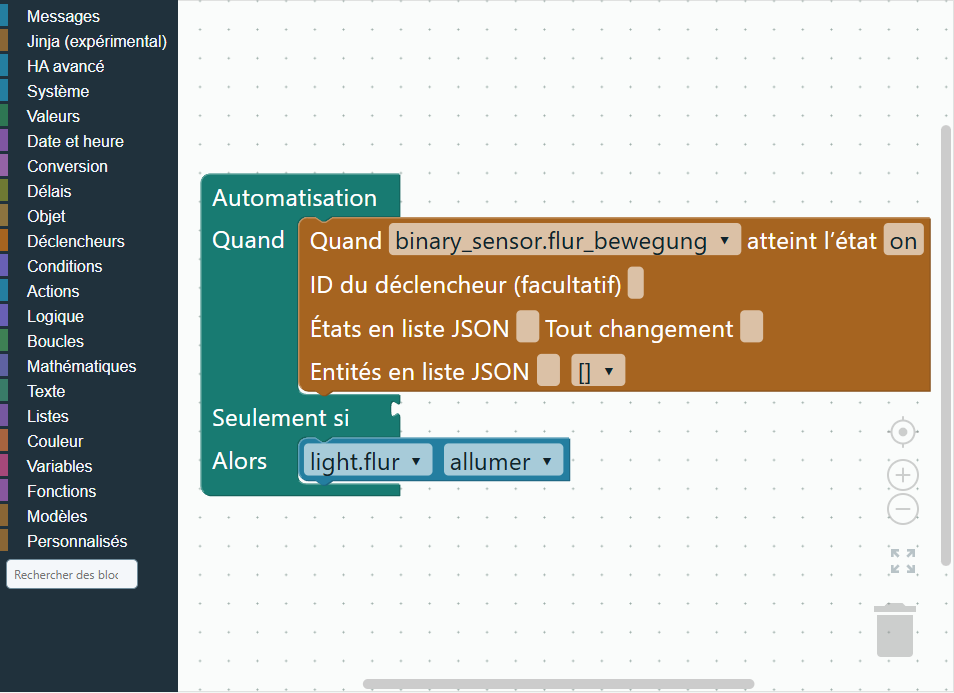Open the Objet category
The width and height of the screenshot is (954, 693).
click(89, 216)
